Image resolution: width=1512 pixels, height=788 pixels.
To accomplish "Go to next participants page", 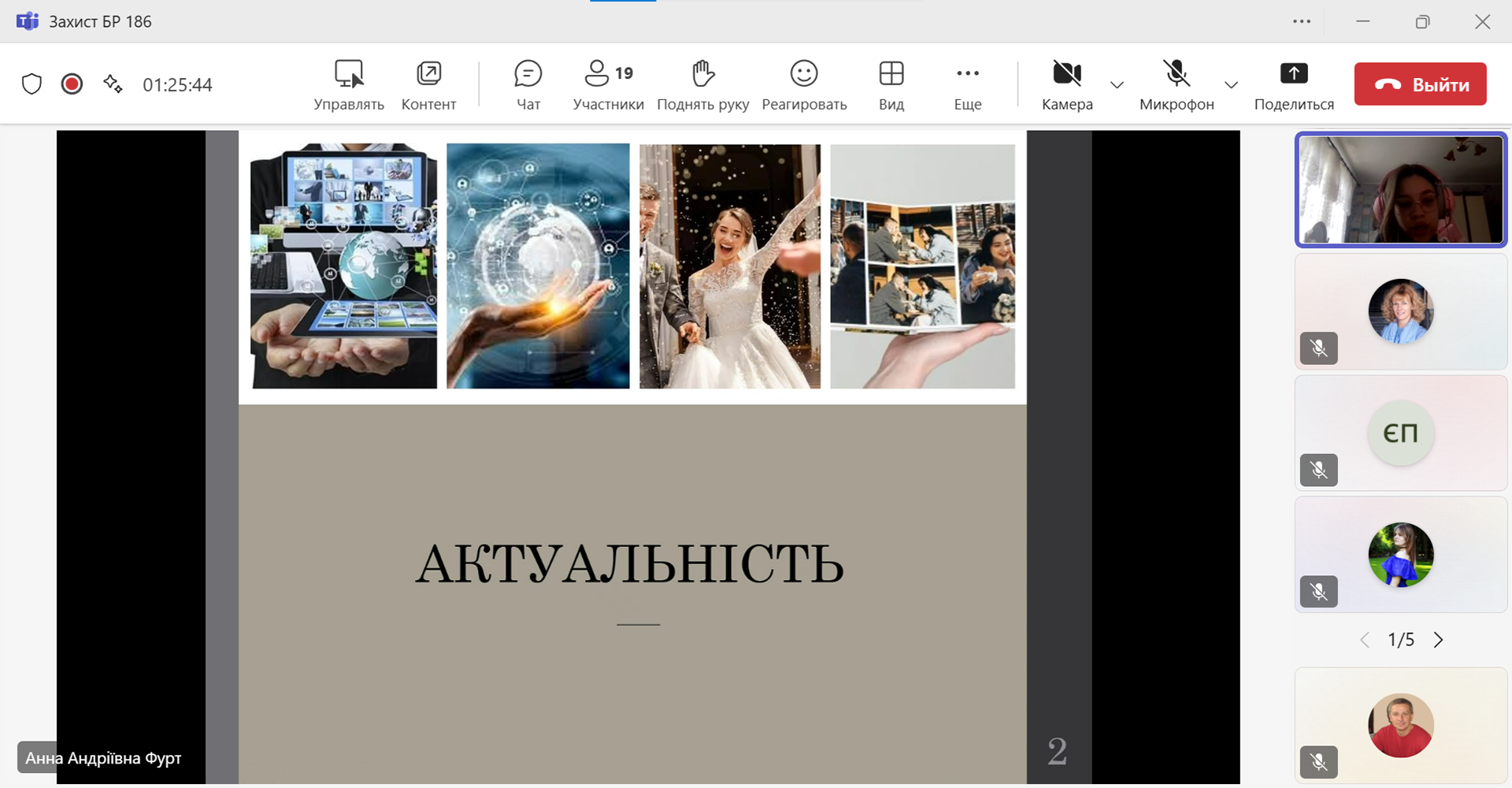I will pyautogui.click(x=1438, y=640).
